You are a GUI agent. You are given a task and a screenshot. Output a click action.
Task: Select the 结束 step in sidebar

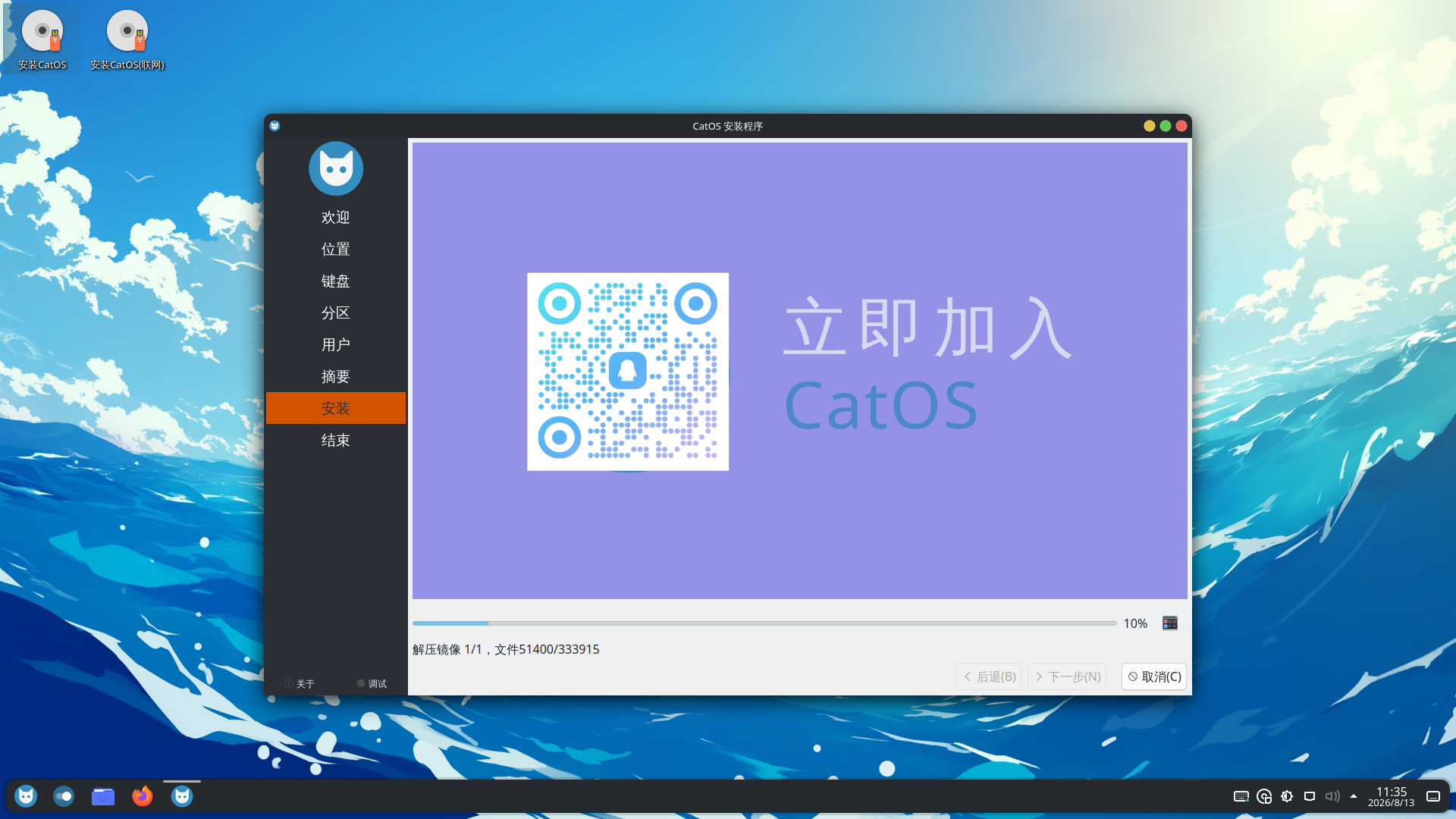coord(336,441)
